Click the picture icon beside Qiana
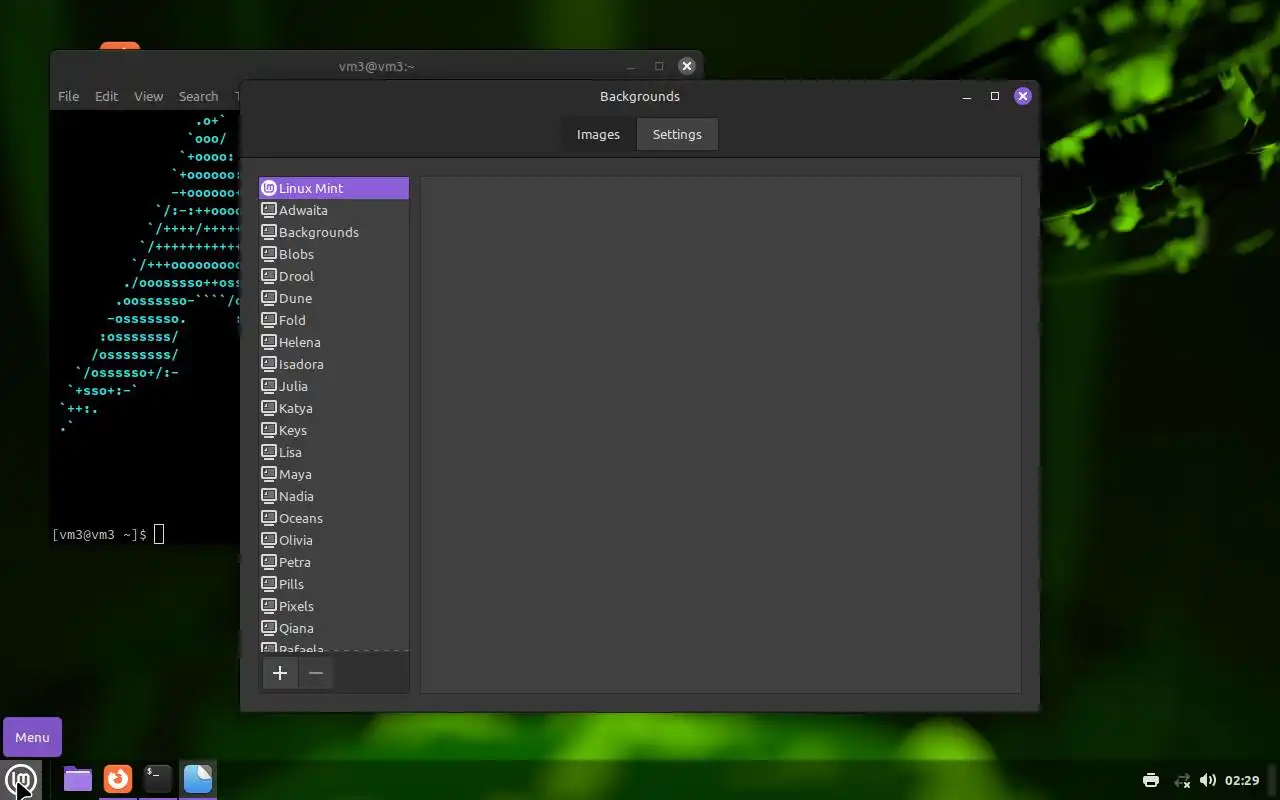This screenshot has height=800, width=1280. pos(268,628)
